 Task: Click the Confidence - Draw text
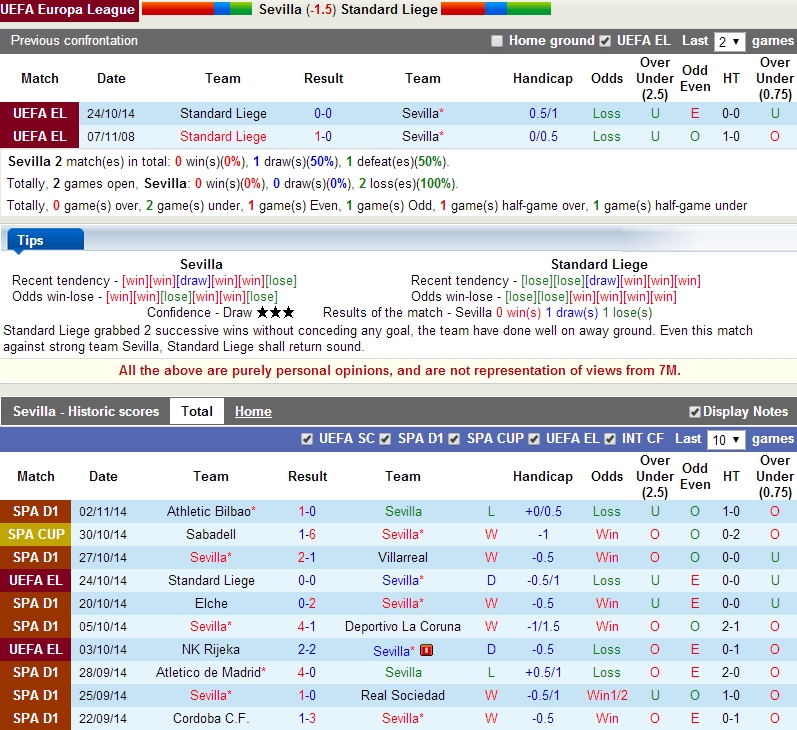(199, 312)
